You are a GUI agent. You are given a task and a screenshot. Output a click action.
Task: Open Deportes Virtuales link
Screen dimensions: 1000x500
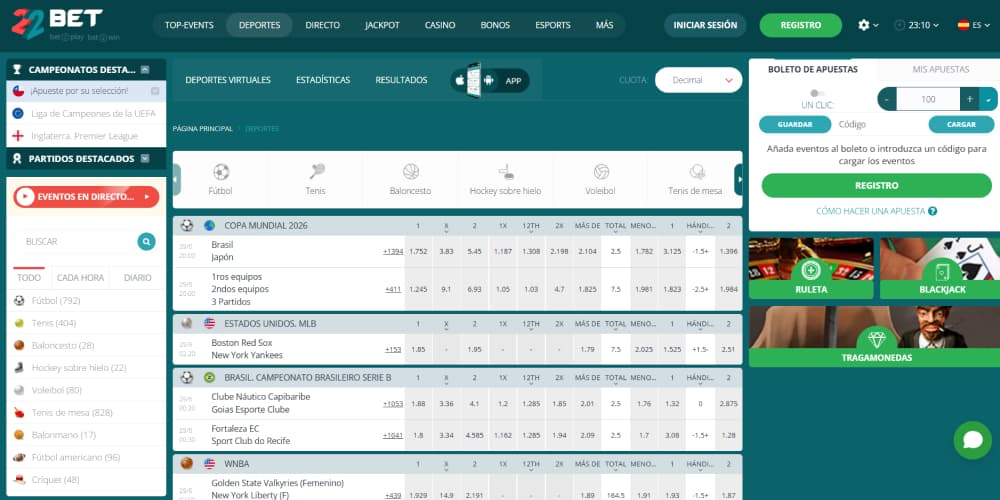point(228,80)
